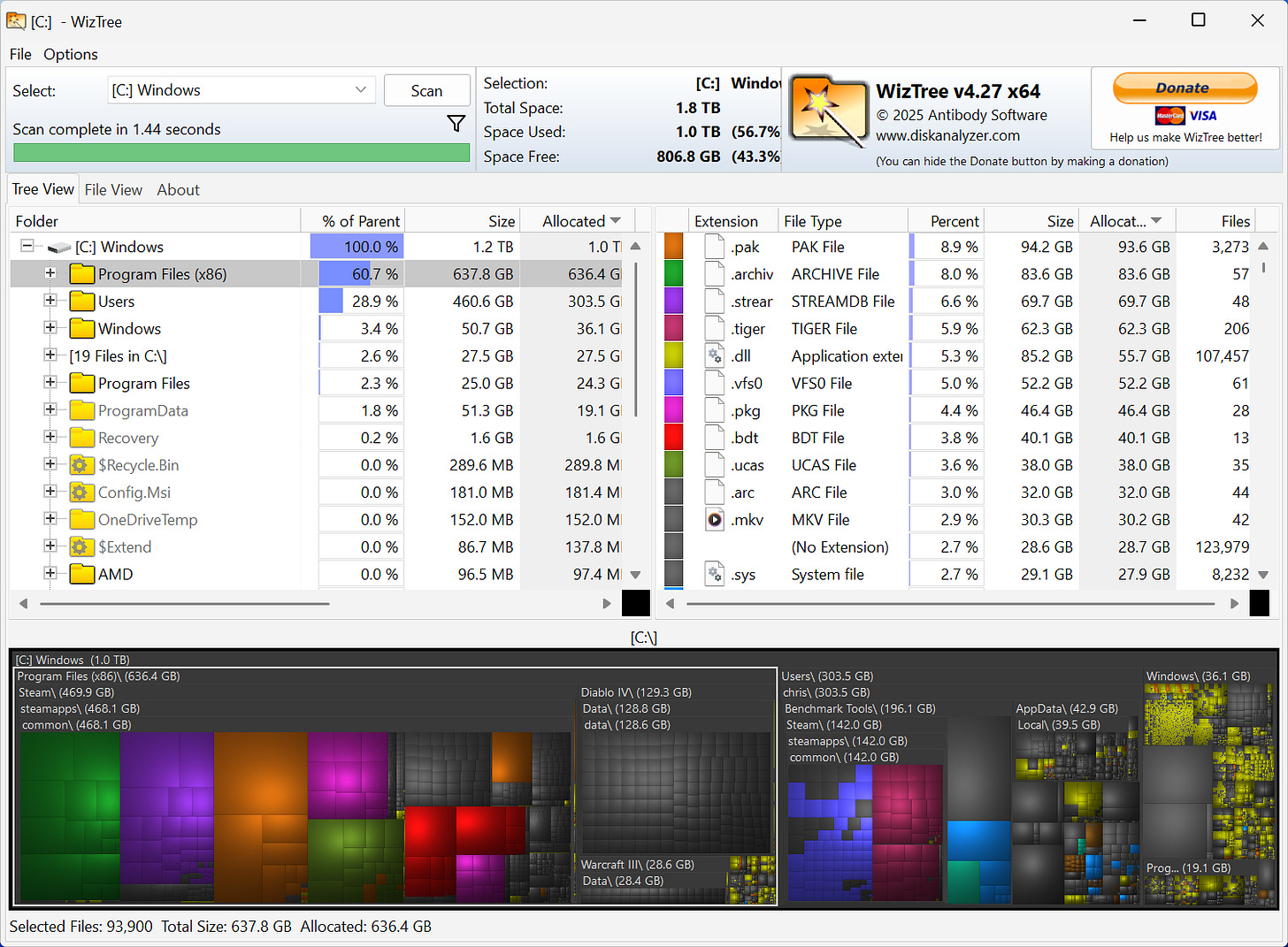Click the AMD folder icon
The width and height of the screenshot is (1288, 947).
click(x=82, y=575)
